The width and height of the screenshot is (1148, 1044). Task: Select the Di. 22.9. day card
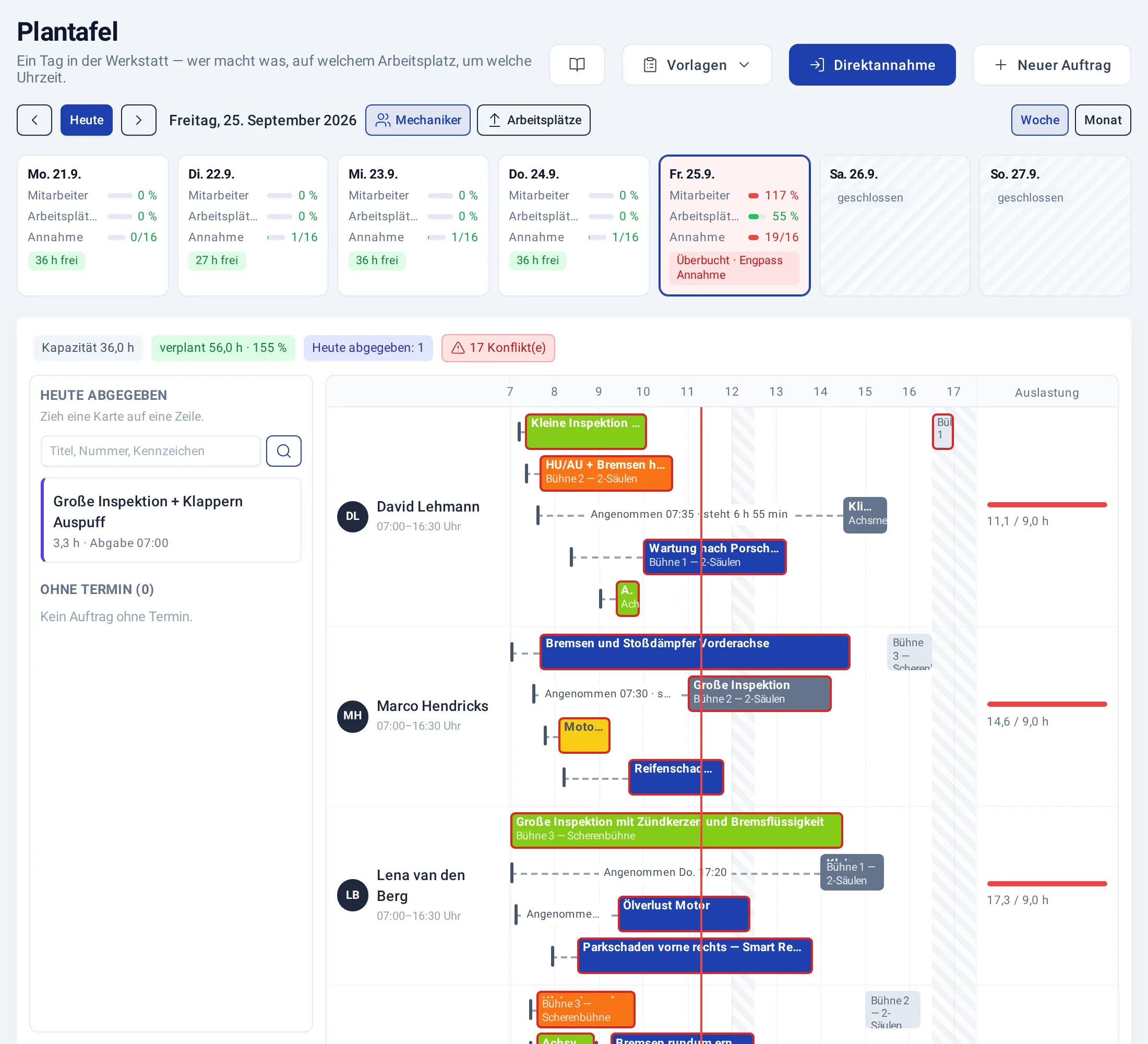point(253,226)
